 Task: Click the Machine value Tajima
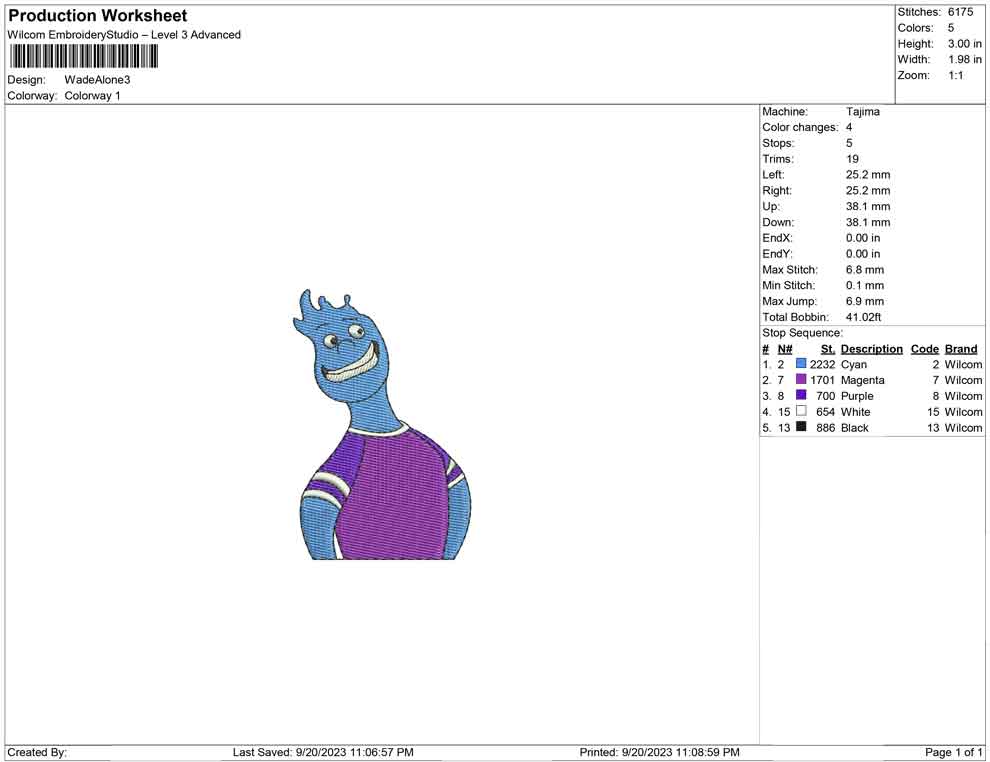[x=862, y=111]
